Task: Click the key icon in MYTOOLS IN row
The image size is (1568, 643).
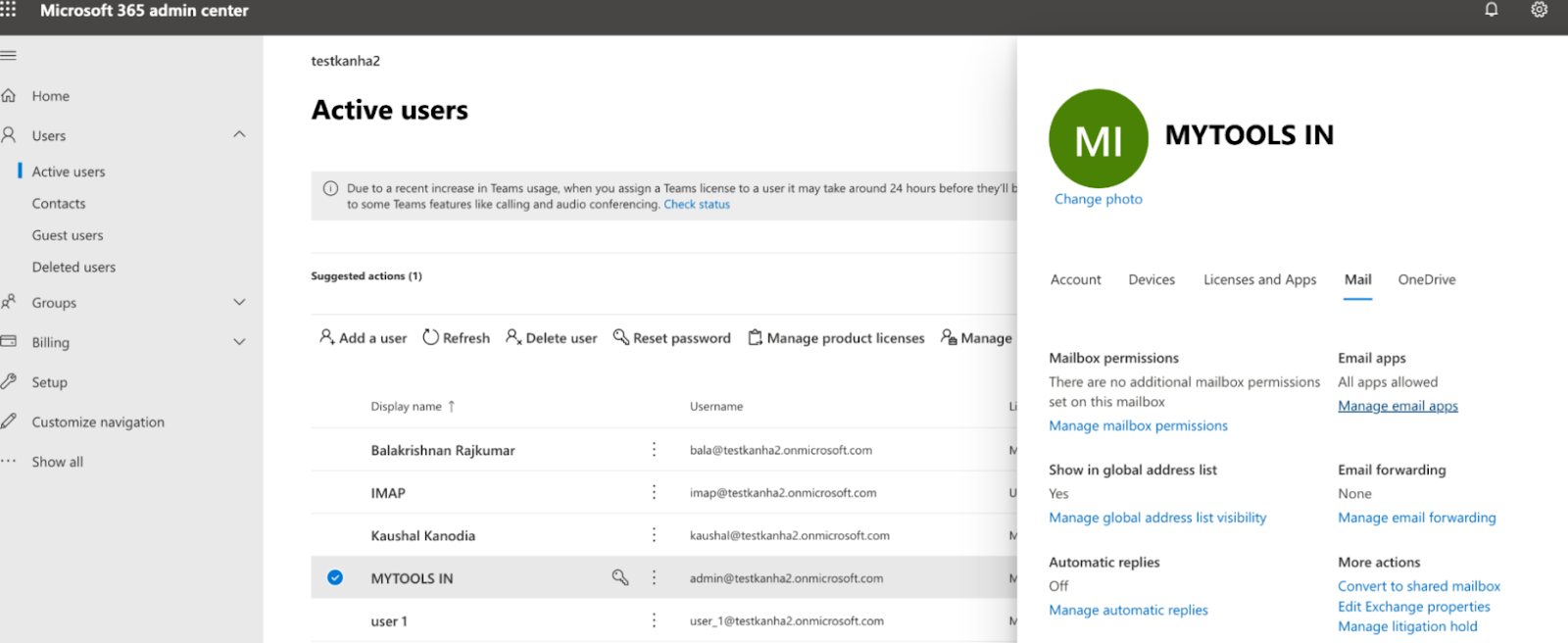Action: tap(620, 577)
